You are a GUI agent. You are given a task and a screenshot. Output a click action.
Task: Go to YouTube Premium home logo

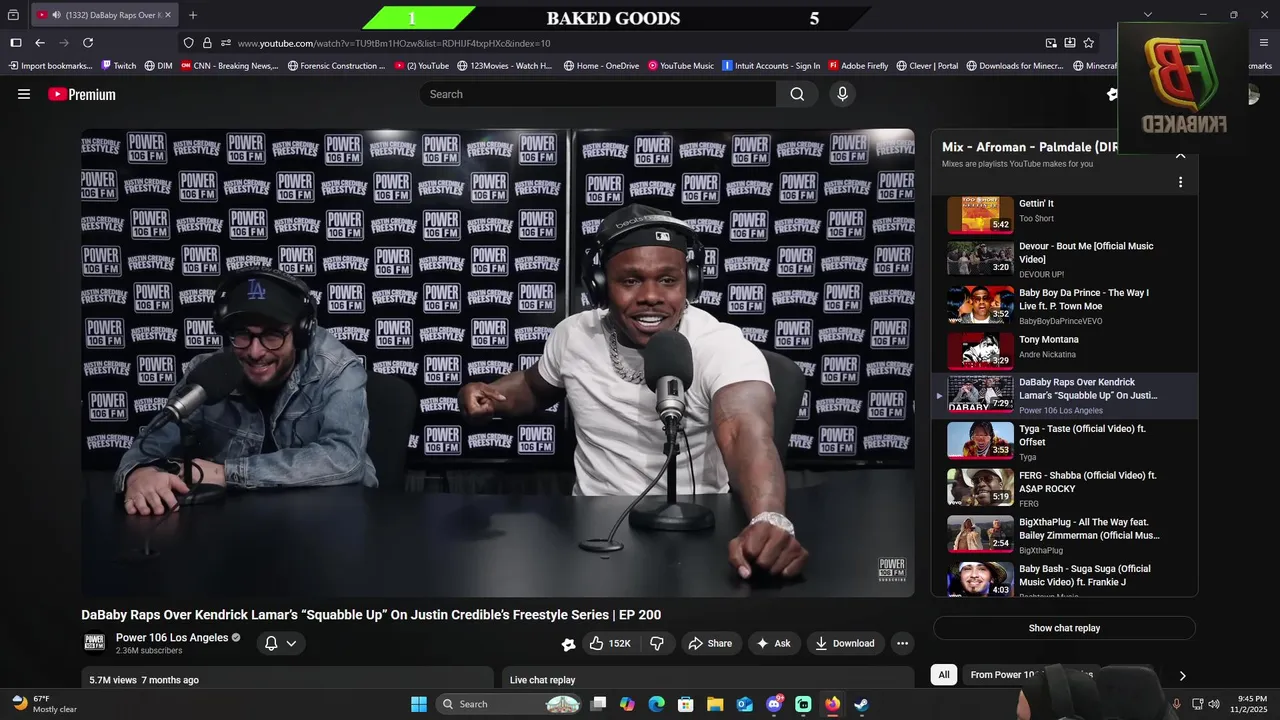tap(82, 94)
